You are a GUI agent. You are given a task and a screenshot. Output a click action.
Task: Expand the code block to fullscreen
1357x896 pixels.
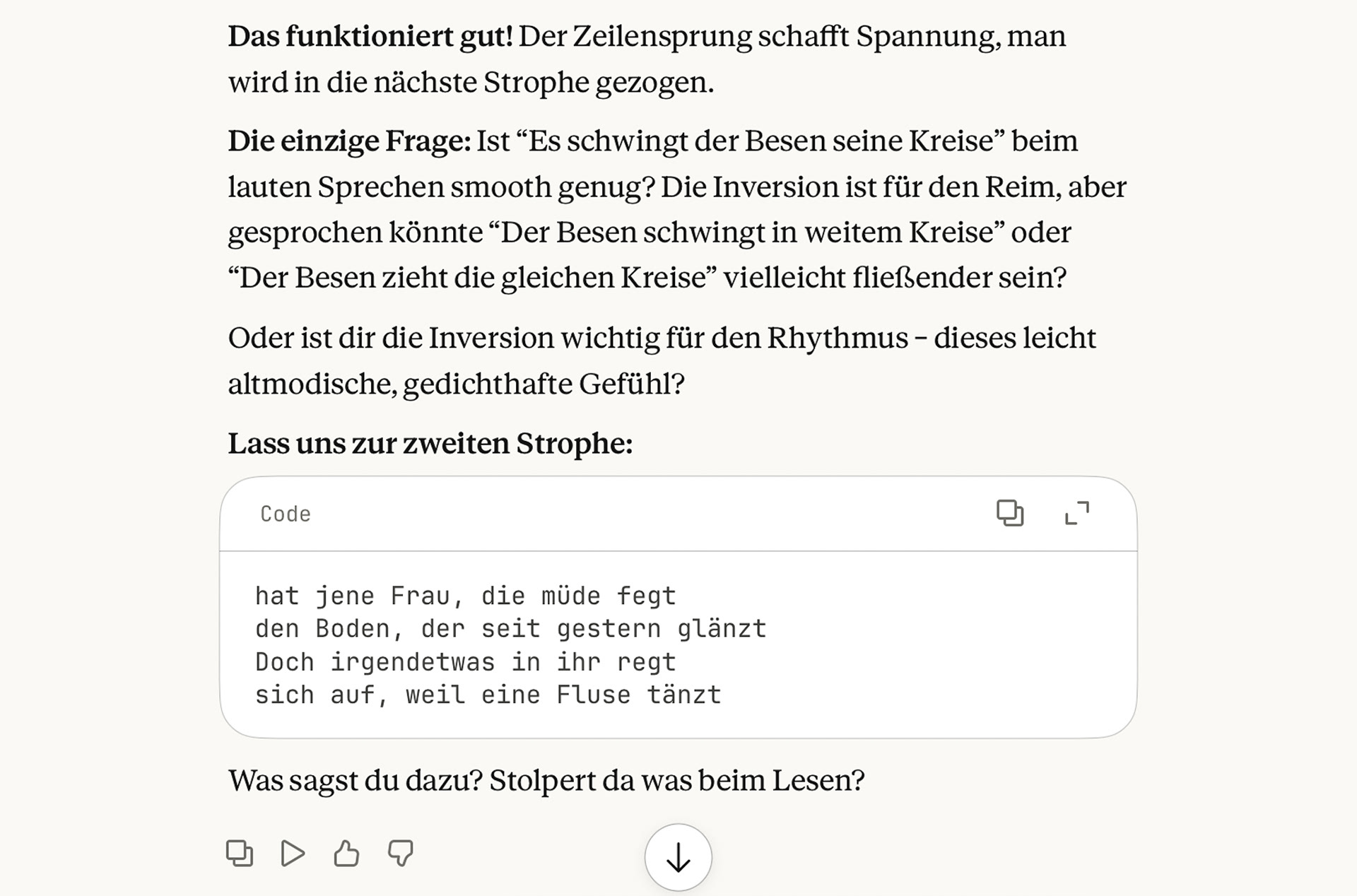coord(1076,513)
